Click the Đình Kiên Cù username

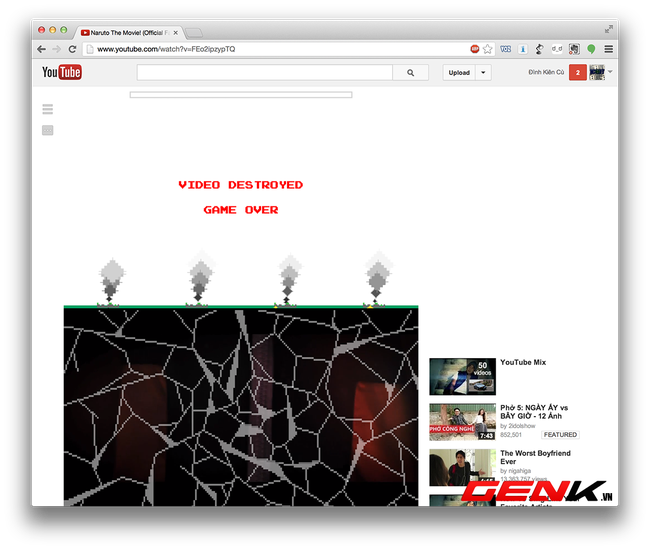tap(546, 73)
